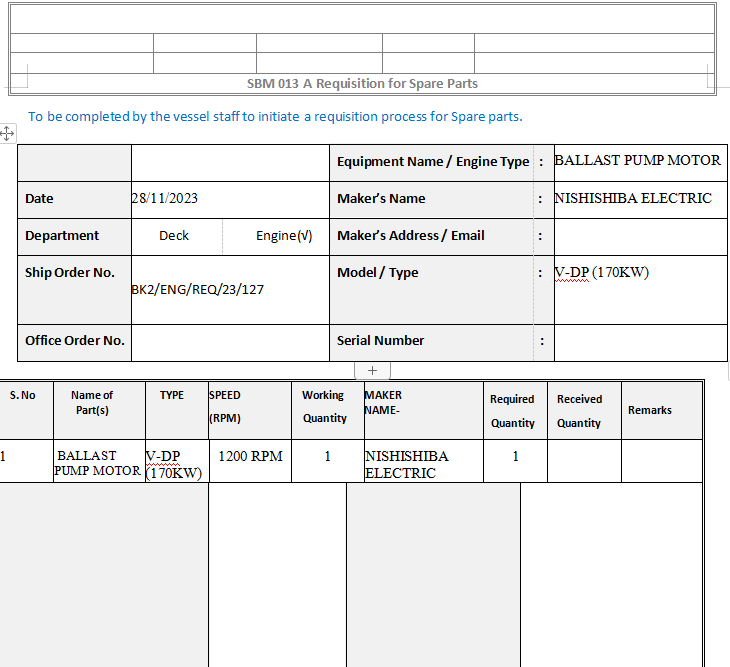
Task: Click the Equipment Name value BALLAST PUMP MOTOR
Action: [637, 160]
